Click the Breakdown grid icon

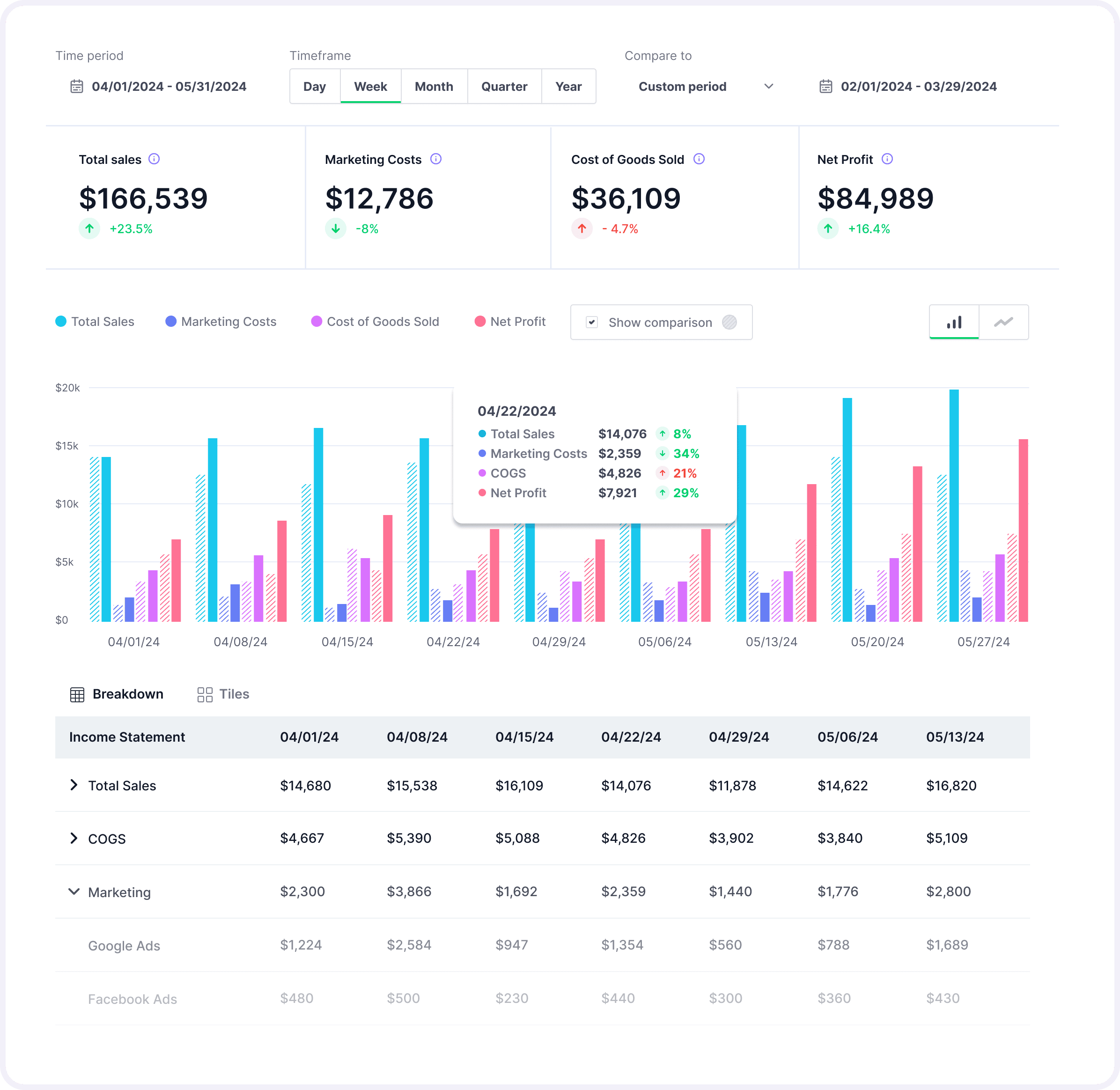tap(77, 694)
